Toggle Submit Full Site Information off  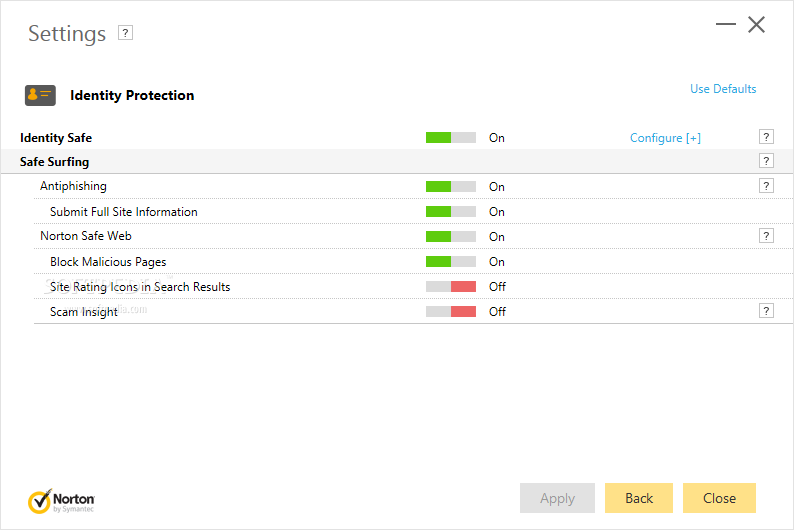450,211
